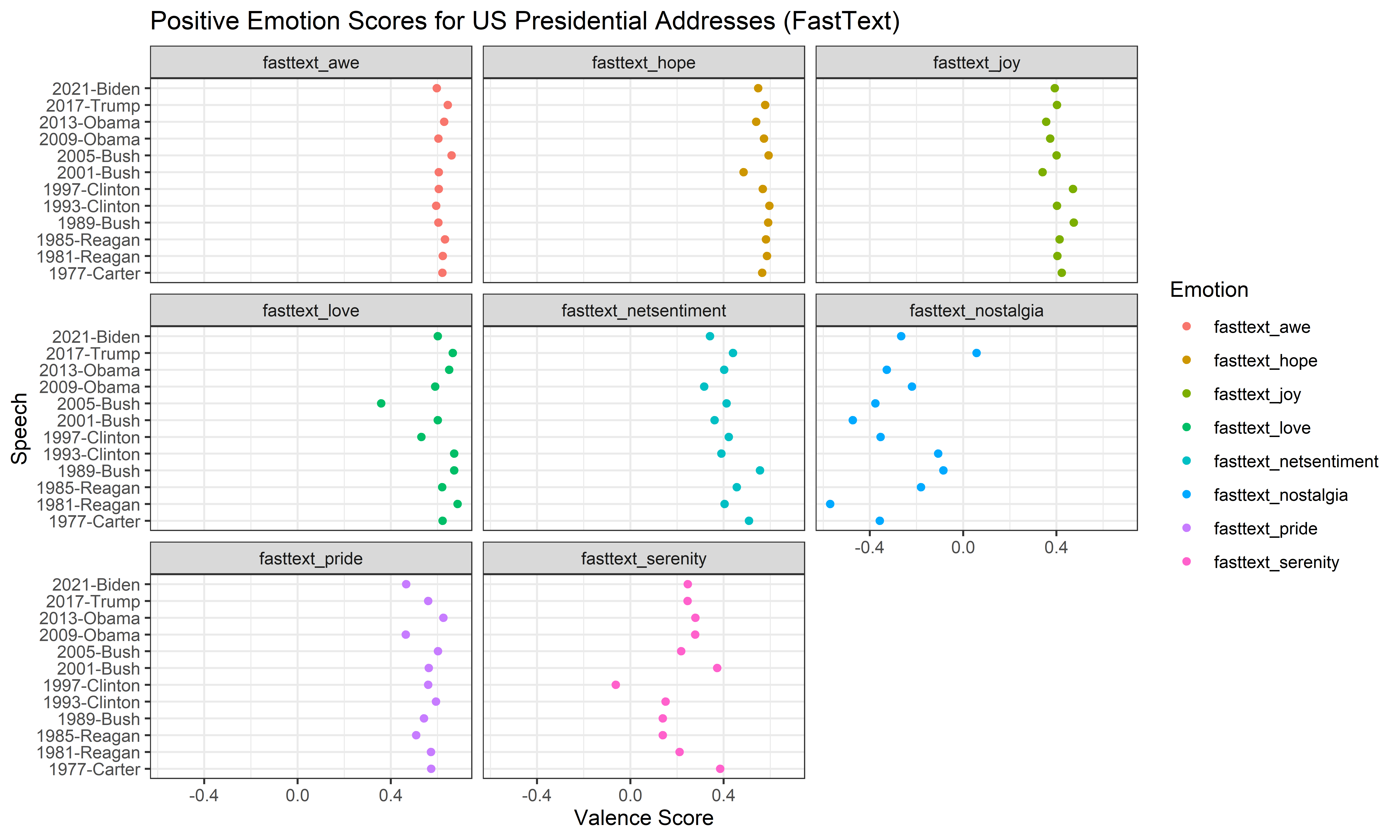This screenshot has width=1400, height=840.
Task: Click the chart title about Positive Emotion Scores
Action: [525, 22]
